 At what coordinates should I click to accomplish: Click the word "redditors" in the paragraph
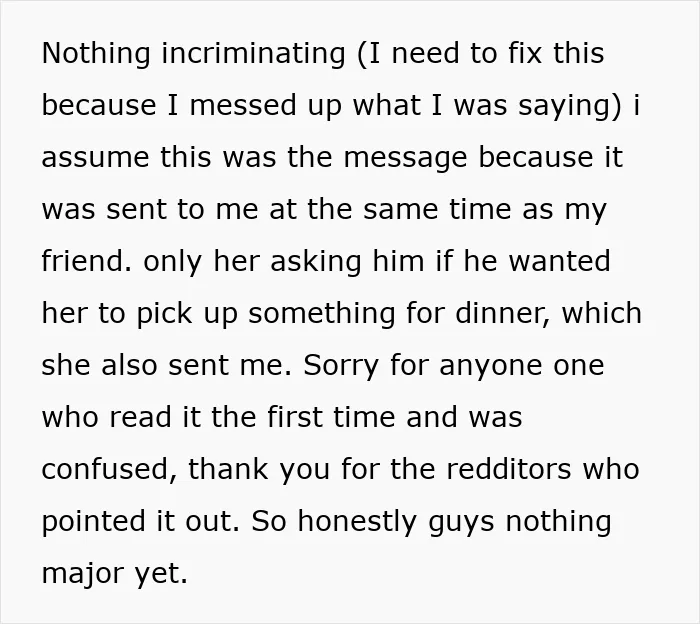(509, 470)
